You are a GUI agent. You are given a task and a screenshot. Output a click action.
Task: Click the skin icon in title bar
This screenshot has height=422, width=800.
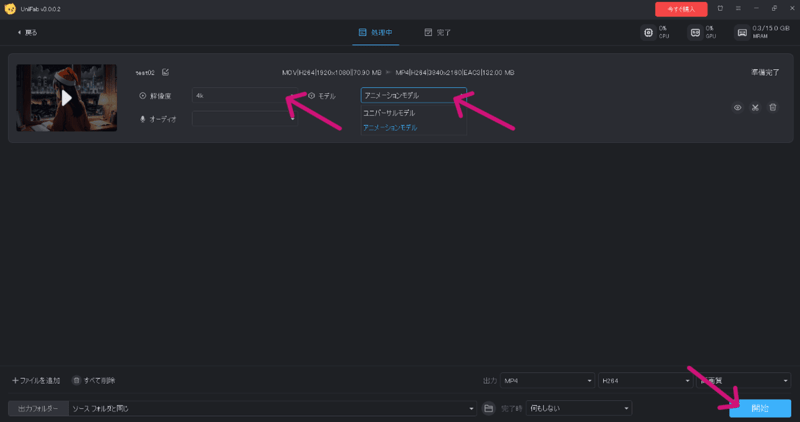click(720, 8)
